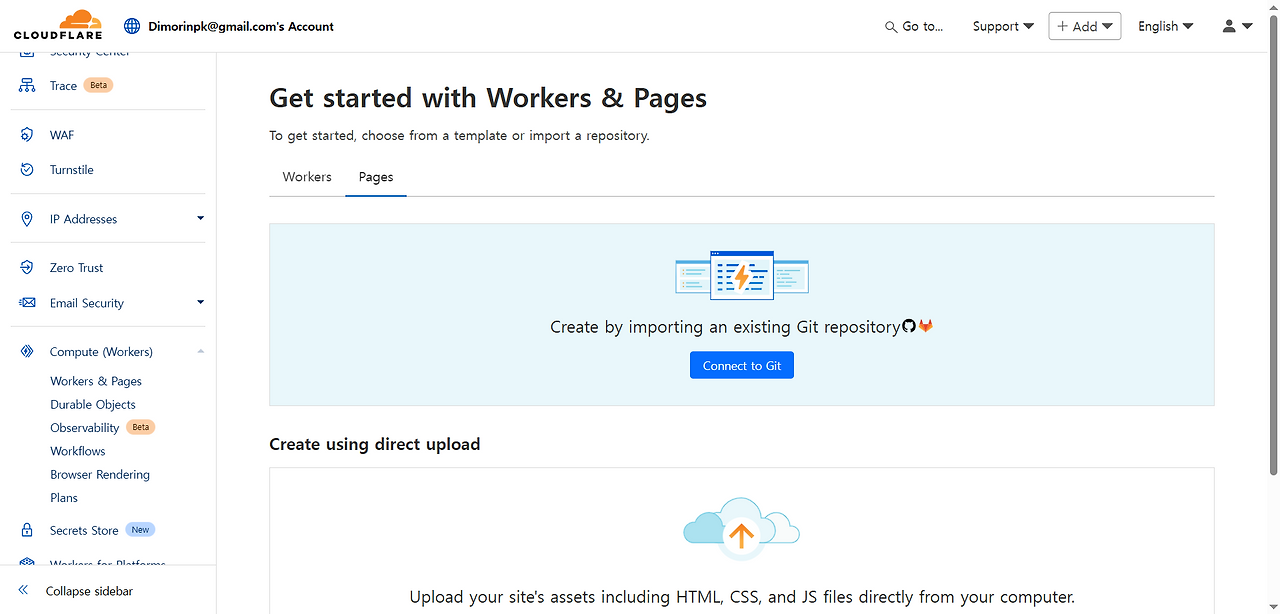Click the GitLab fox icon
This screenshot has height=614, width=1280.
click(x=925, y=326)
